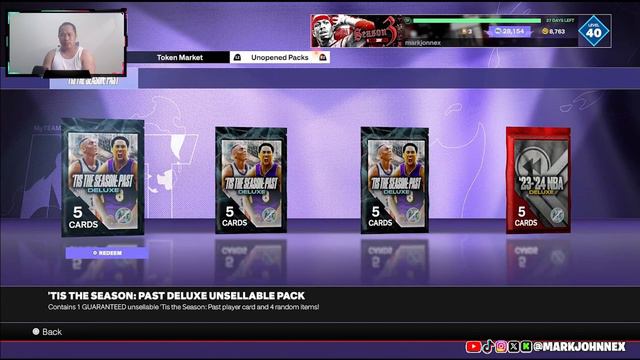Click the season icon before the progress bar

pos(407,20)
